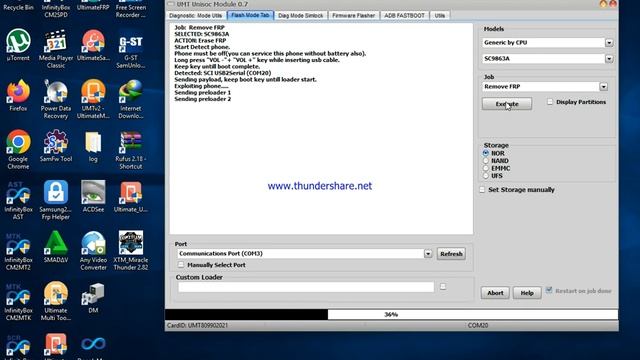Open the Utils tab
This screenshot has width=640, height=360.
coord(440,16)
